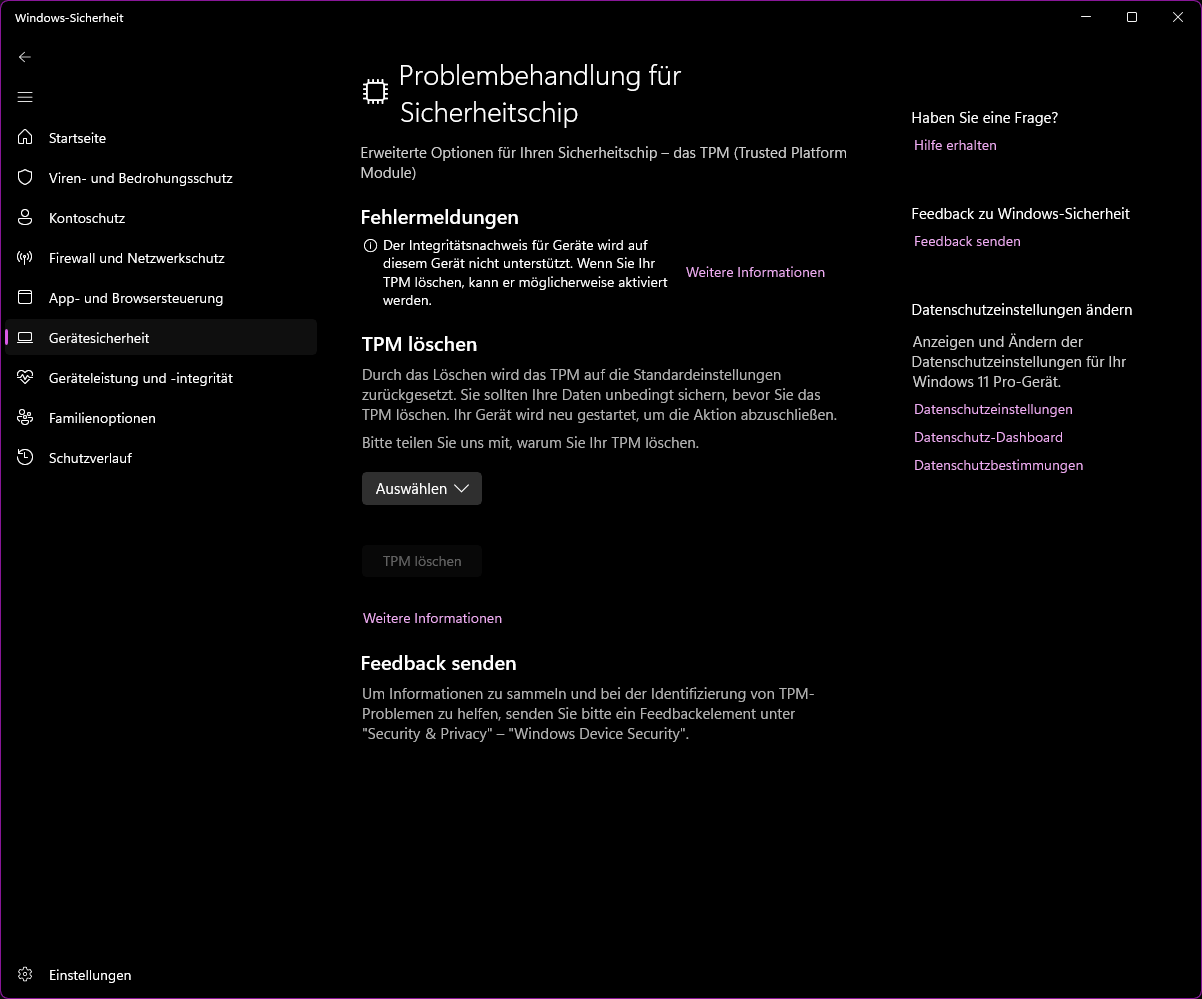Click the Familienoptionen people icon
The width and height of the screenshot is (1202, 999).
pyautogui.click(x=26, y=417)
